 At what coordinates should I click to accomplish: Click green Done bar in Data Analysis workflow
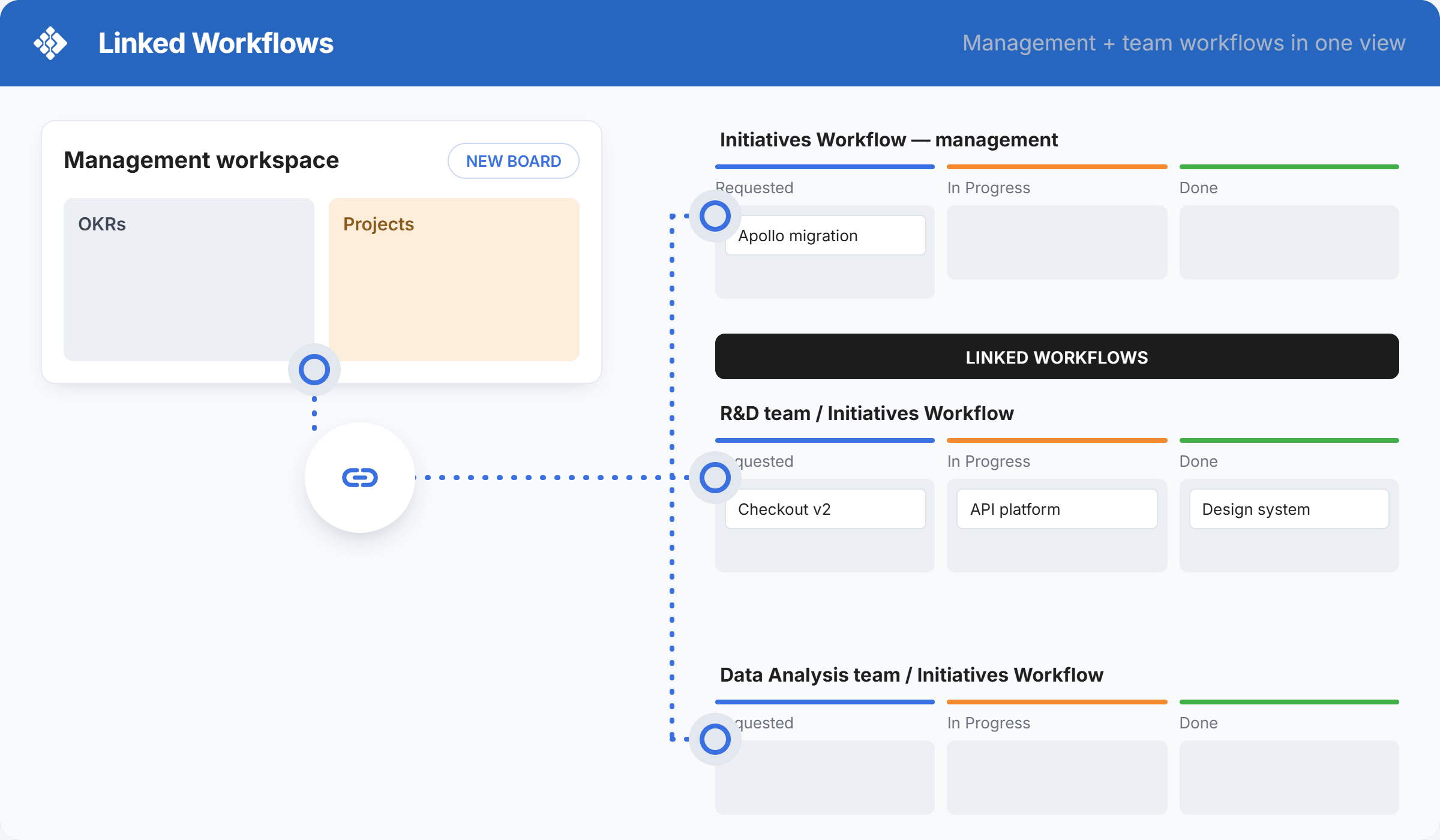(1289, 702)
